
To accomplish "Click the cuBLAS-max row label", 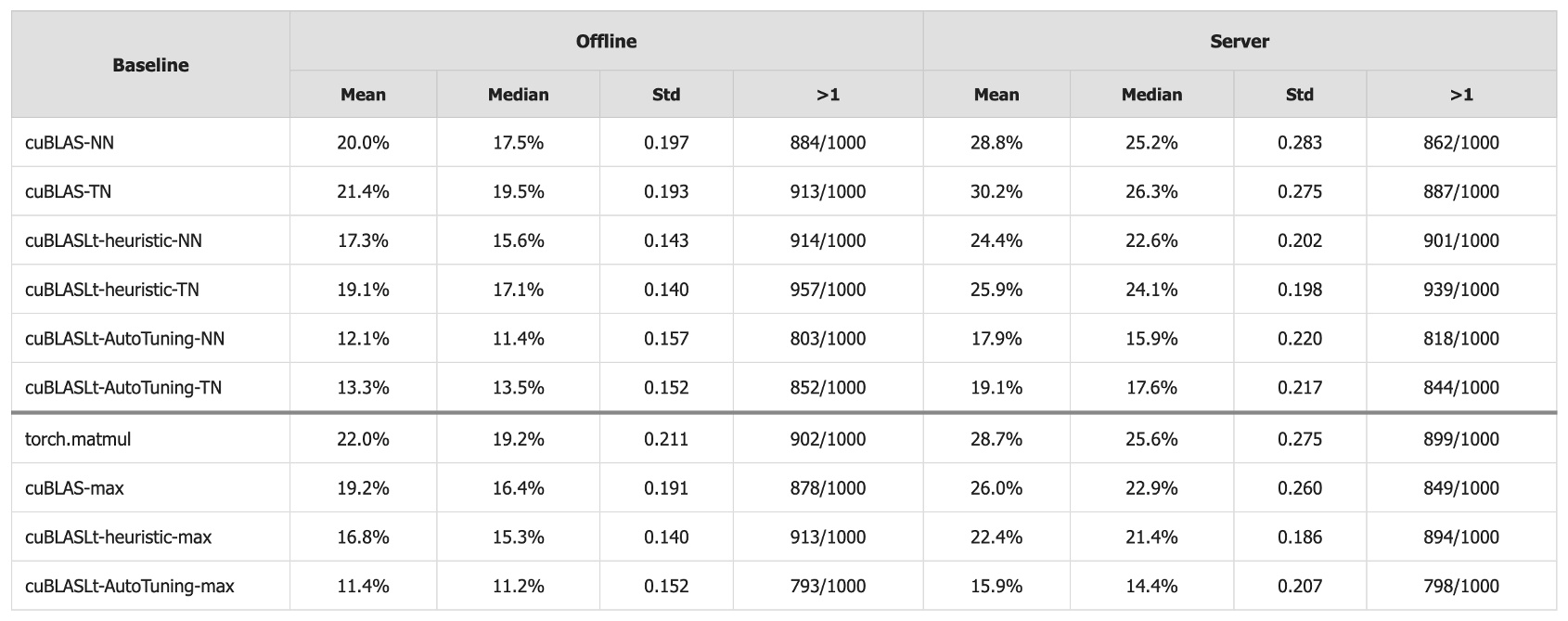I will (x=74, y=488).
